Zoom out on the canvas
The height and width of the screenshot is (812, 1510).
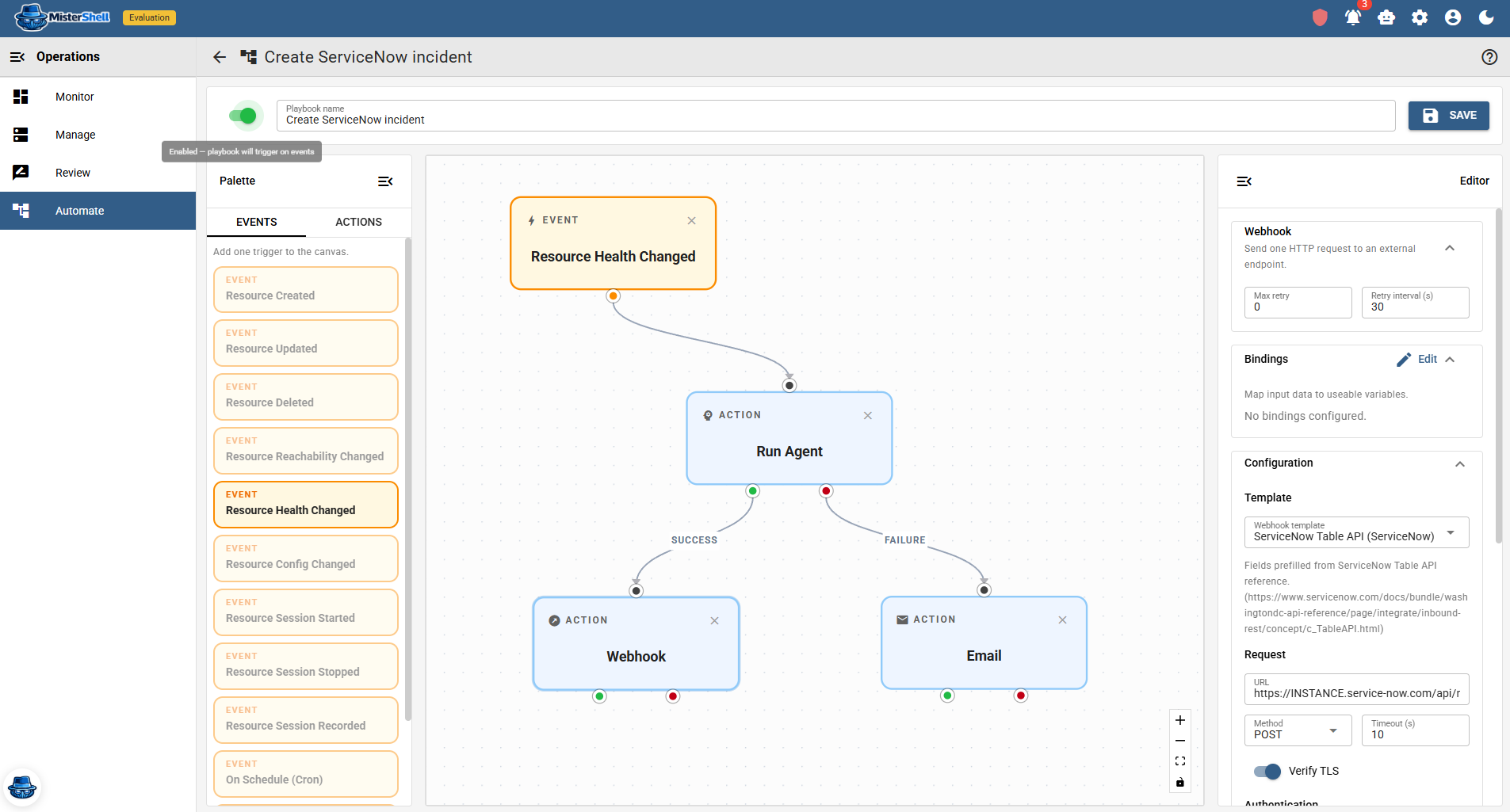[x=1180, y=741]
